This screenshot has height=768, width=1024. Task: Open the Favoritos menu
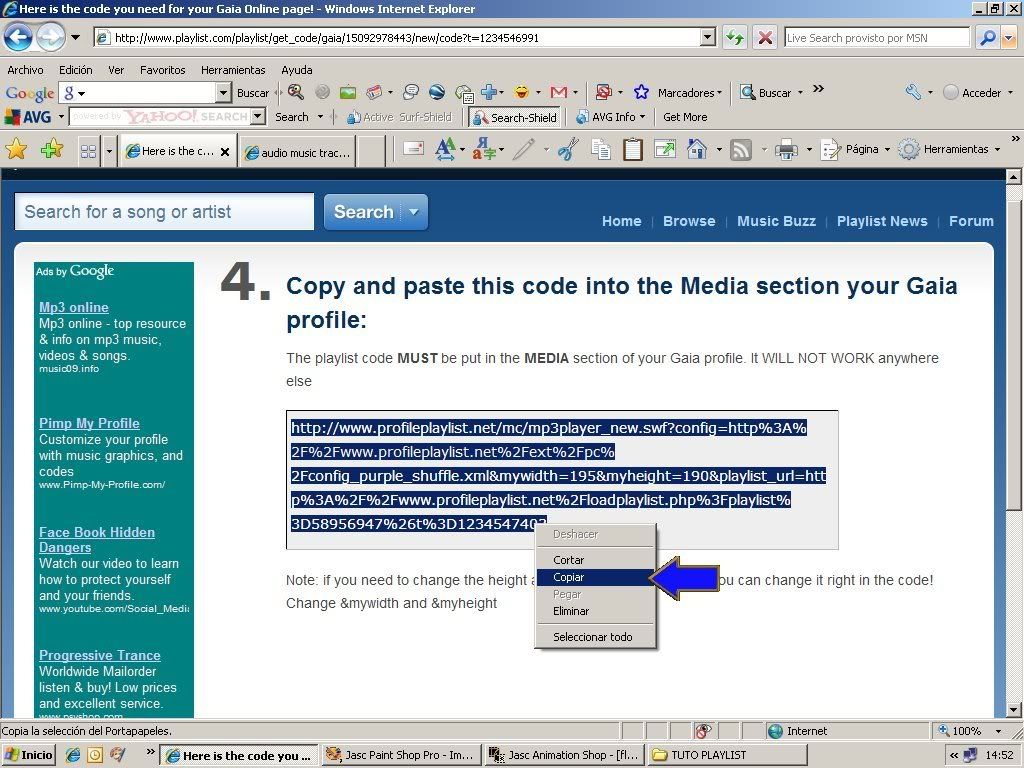163,70
